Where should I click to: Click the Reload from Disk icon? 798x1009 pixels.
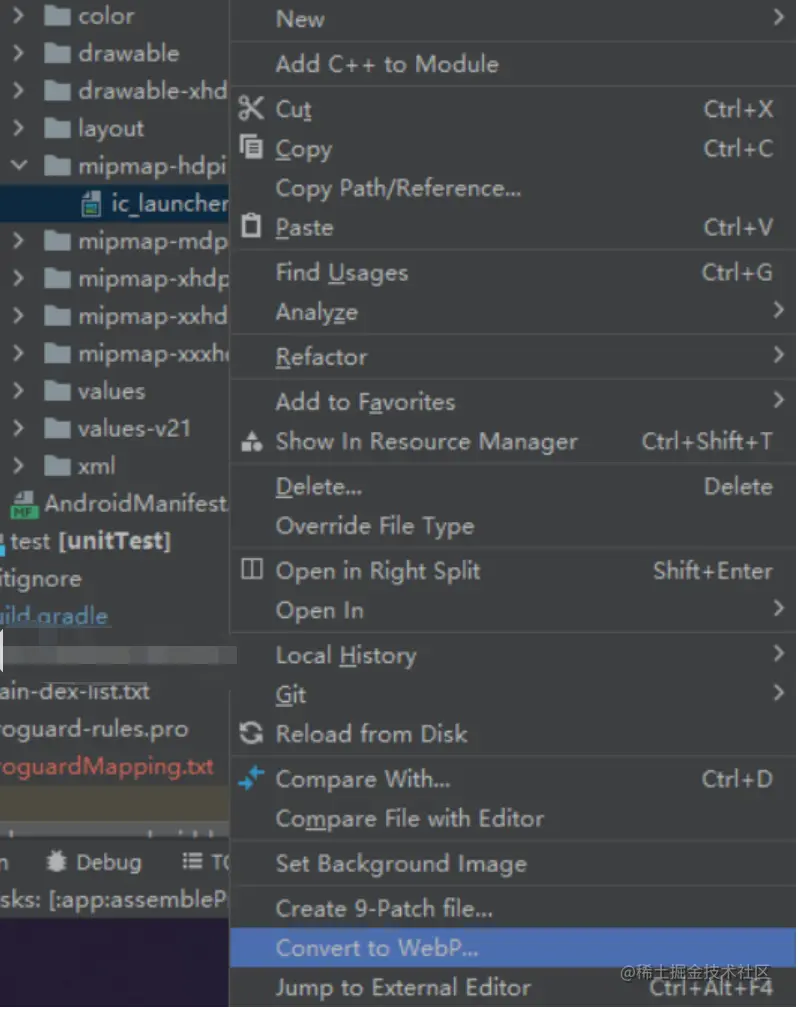[252, 733]
